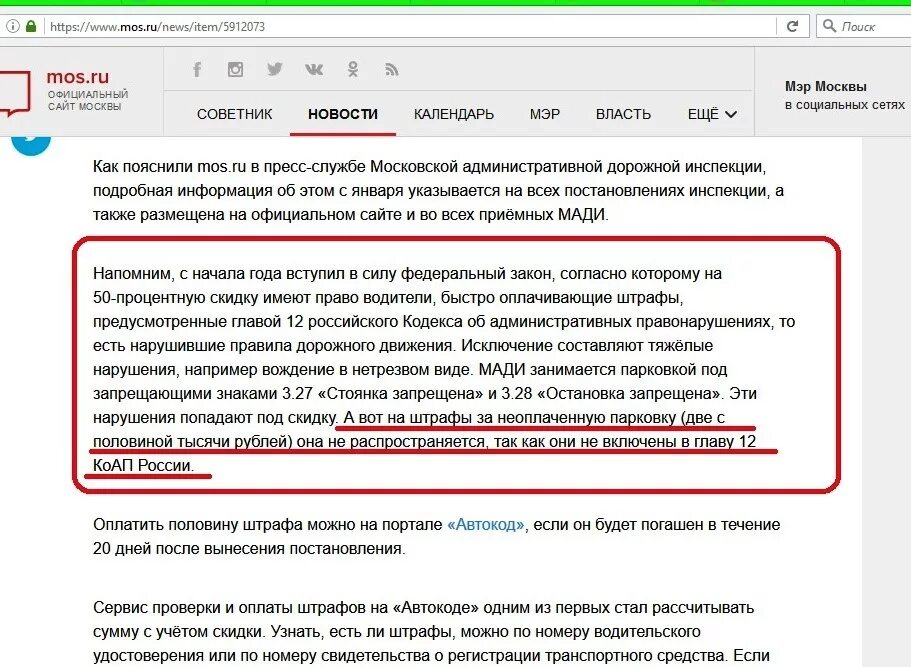
Task: Open the VK social icon
Action: pos(314,70)
